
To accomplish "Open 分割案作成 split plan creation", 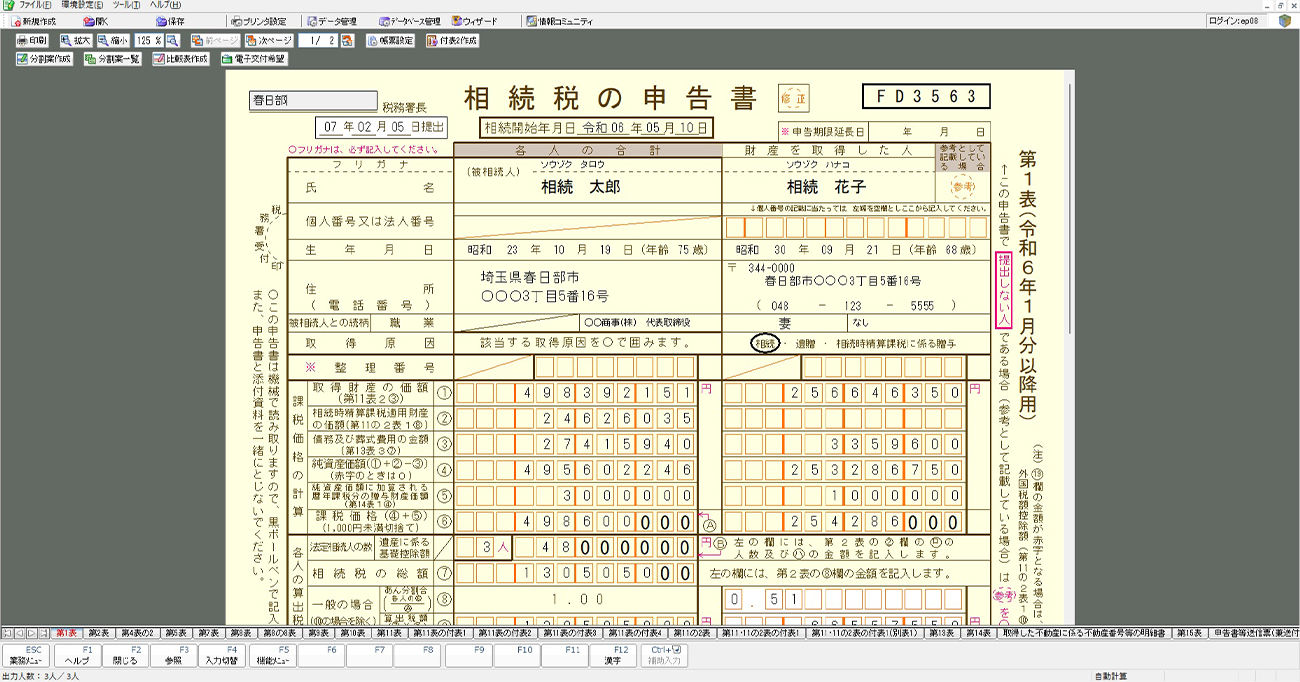I will click(44, 59).
